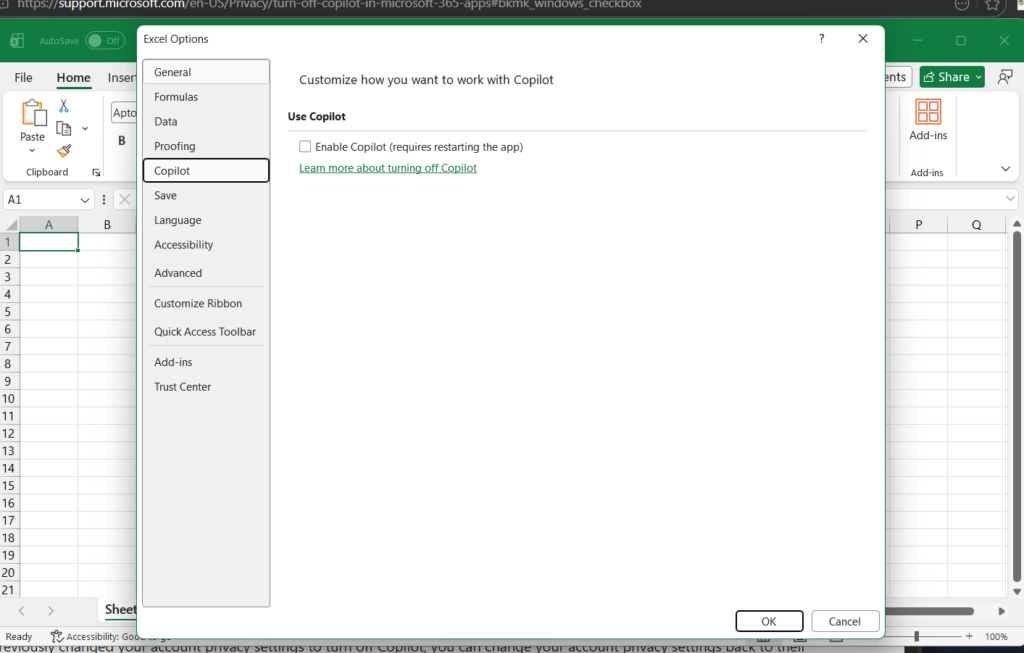The height and width of the screenshot is (653, 1024).
Task: Open the Proofing options category
Action: 206,146
